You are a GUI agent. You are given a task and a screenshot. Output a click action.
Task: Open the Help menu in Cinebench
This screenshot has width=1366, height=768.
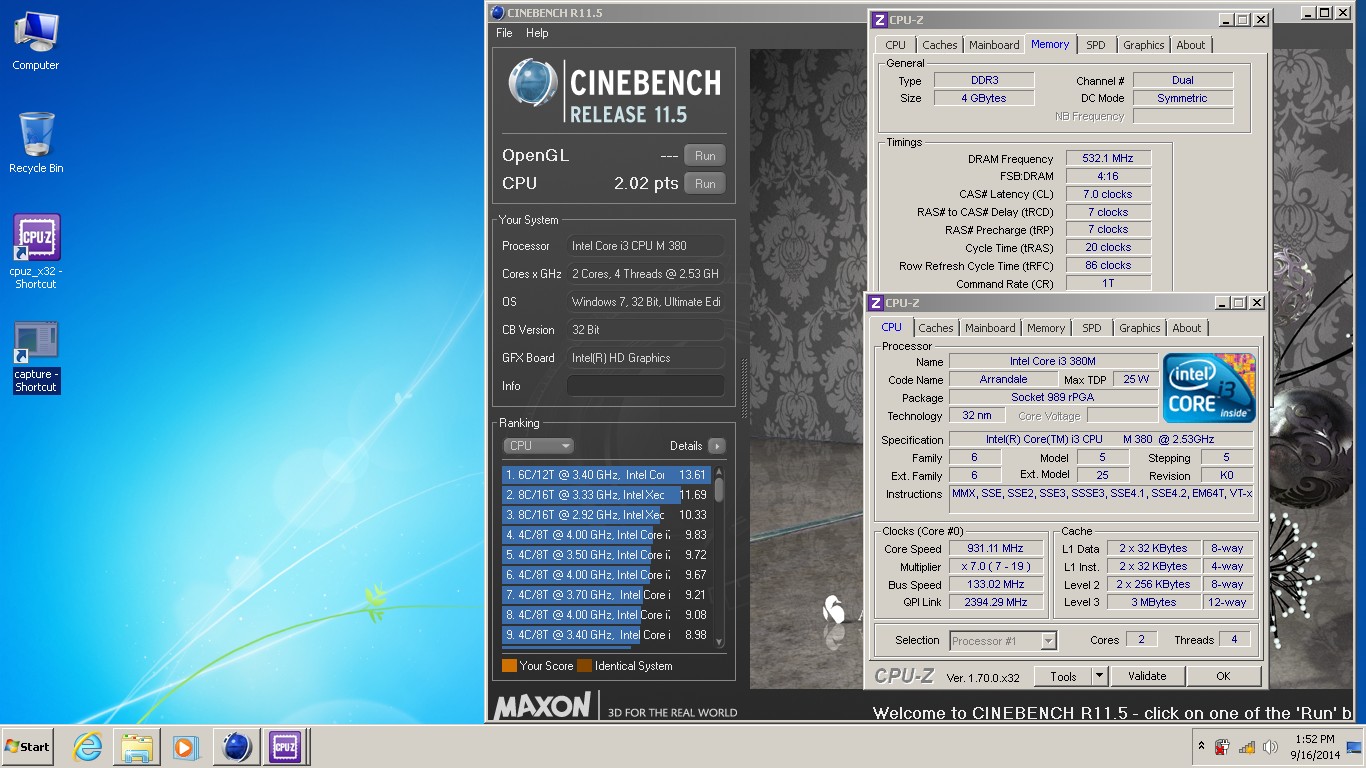pyautogui.click(x=537, y=33)
